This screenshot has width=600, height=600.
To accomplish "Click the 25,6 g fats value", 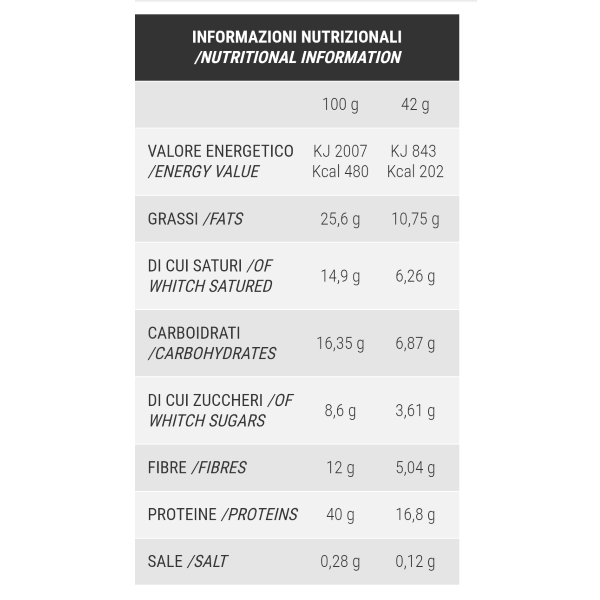I will (340, 219).
